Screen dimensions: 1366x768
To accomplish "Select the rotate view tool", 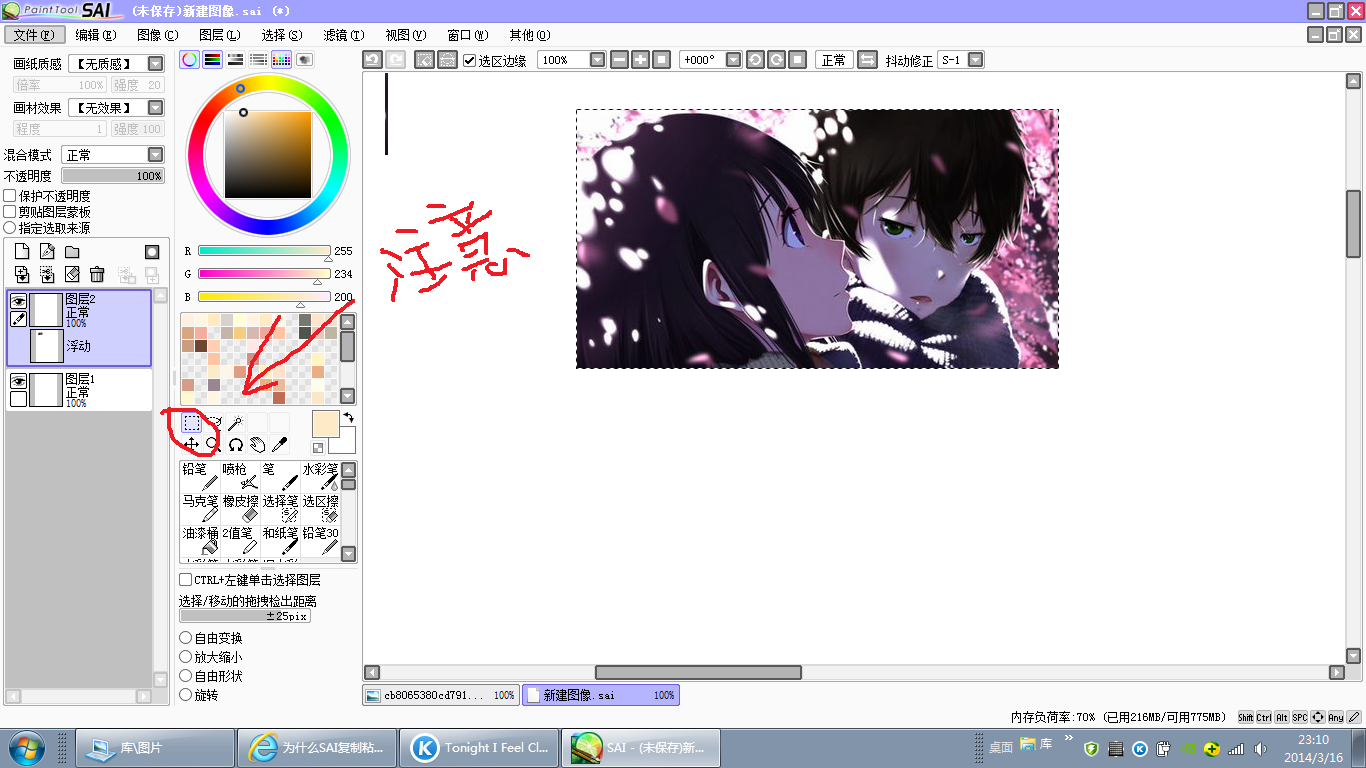I will (x=235, y=444).
